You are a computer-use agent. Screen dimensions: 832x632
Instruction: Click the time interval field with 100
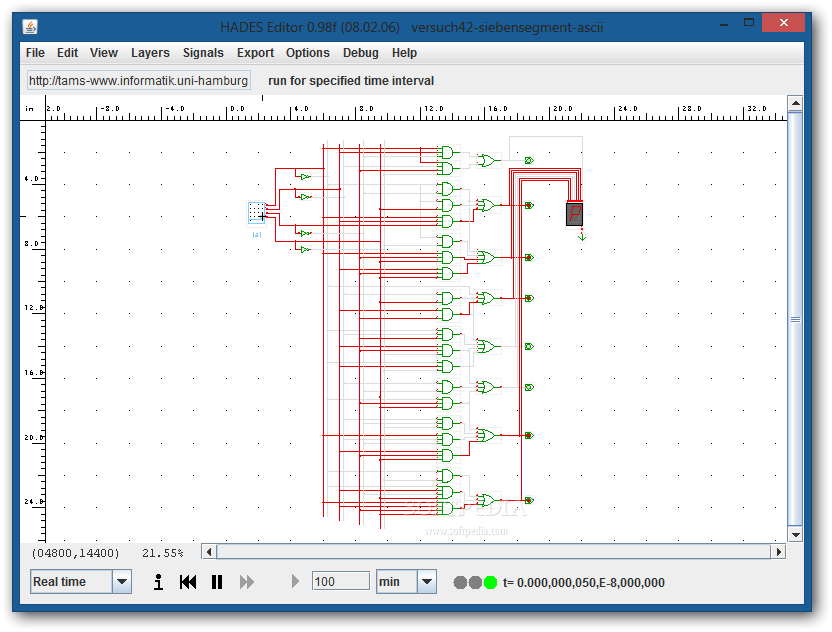coord(341,582)
